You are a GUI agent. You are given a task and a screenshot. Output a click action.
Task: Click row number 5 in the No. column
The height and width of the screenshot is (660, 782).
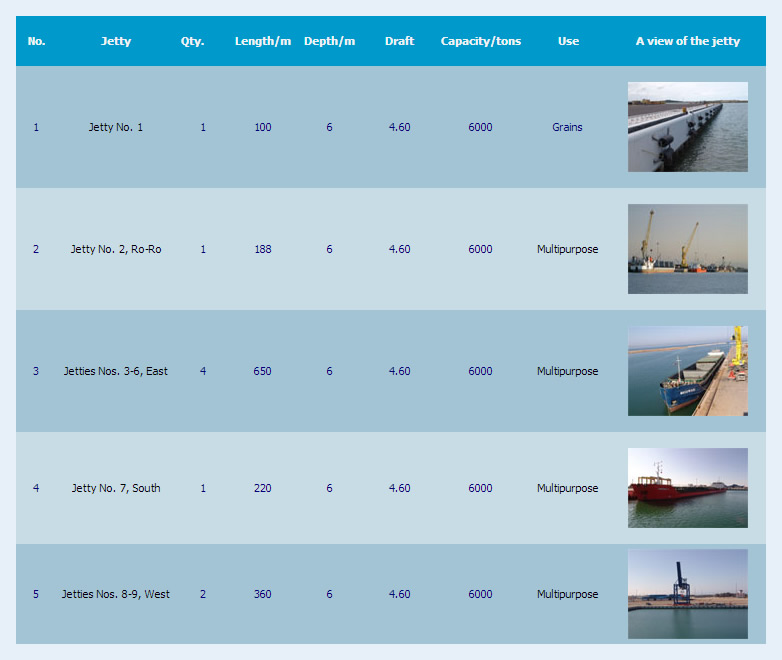[36, 594]
